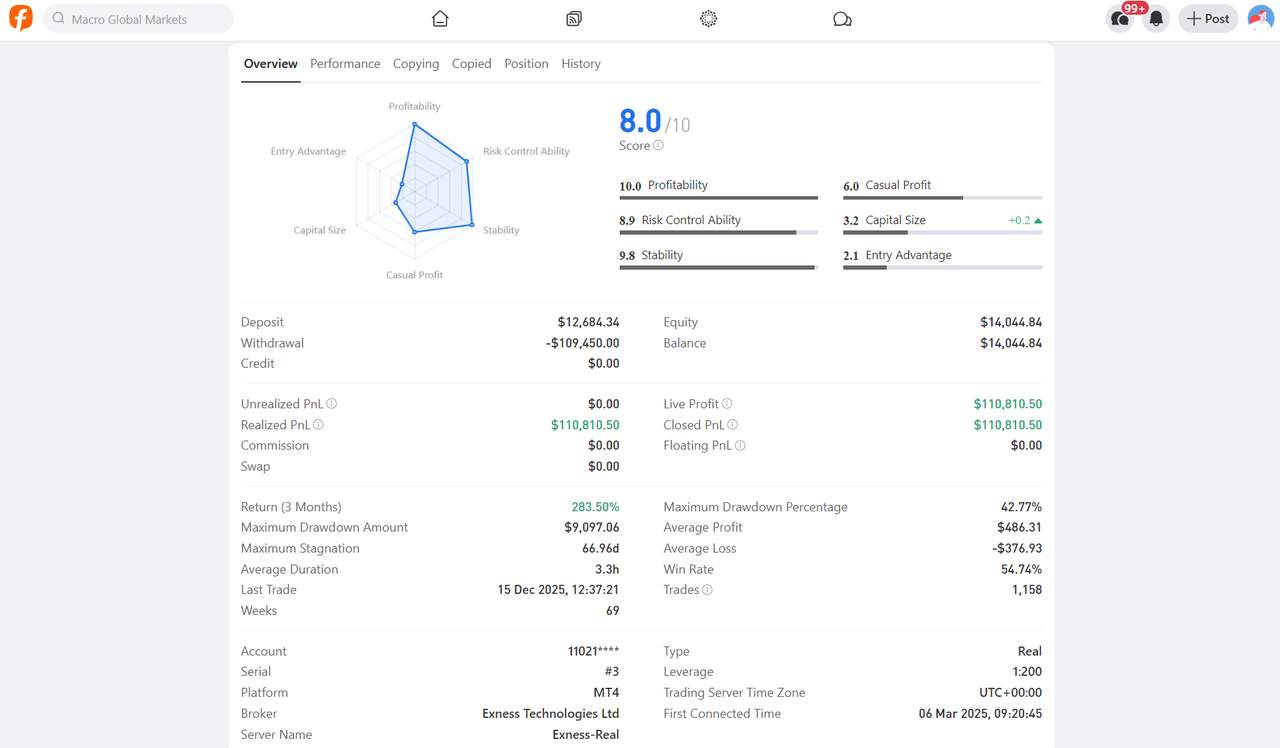Open the Live Profit info icon
Screen dimensions: 1280x748
tap(727, 404)
